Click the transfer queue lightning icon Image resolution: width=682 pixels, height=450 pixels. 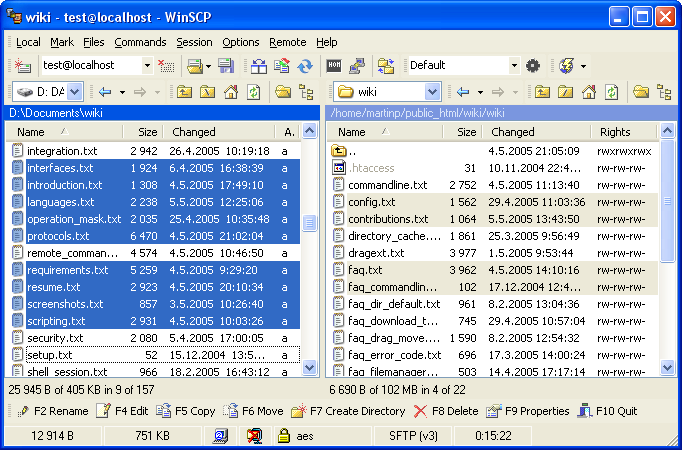tap(566, 66)
